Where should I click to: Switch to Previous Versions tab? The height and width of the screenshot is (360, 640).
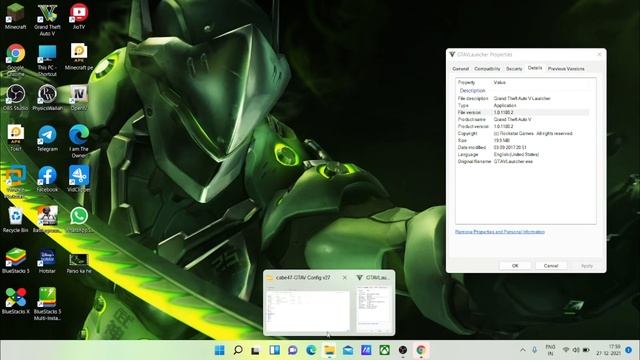tap(566, 69)
